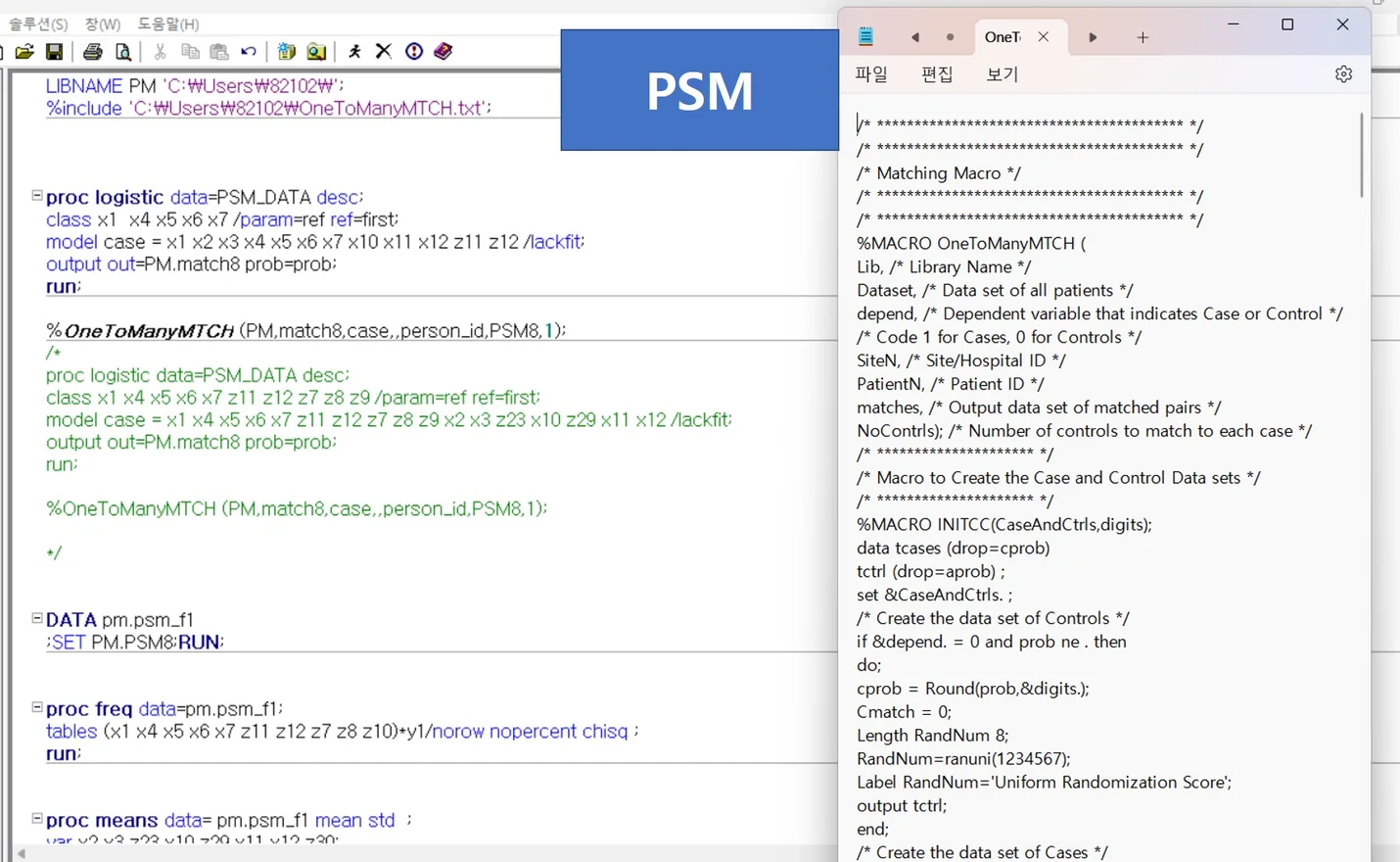Click the 'RandNum=ranuni(1234567);' line in Notepad
1400x862 pixels.
pyautogui.click(x=963, y=759)
